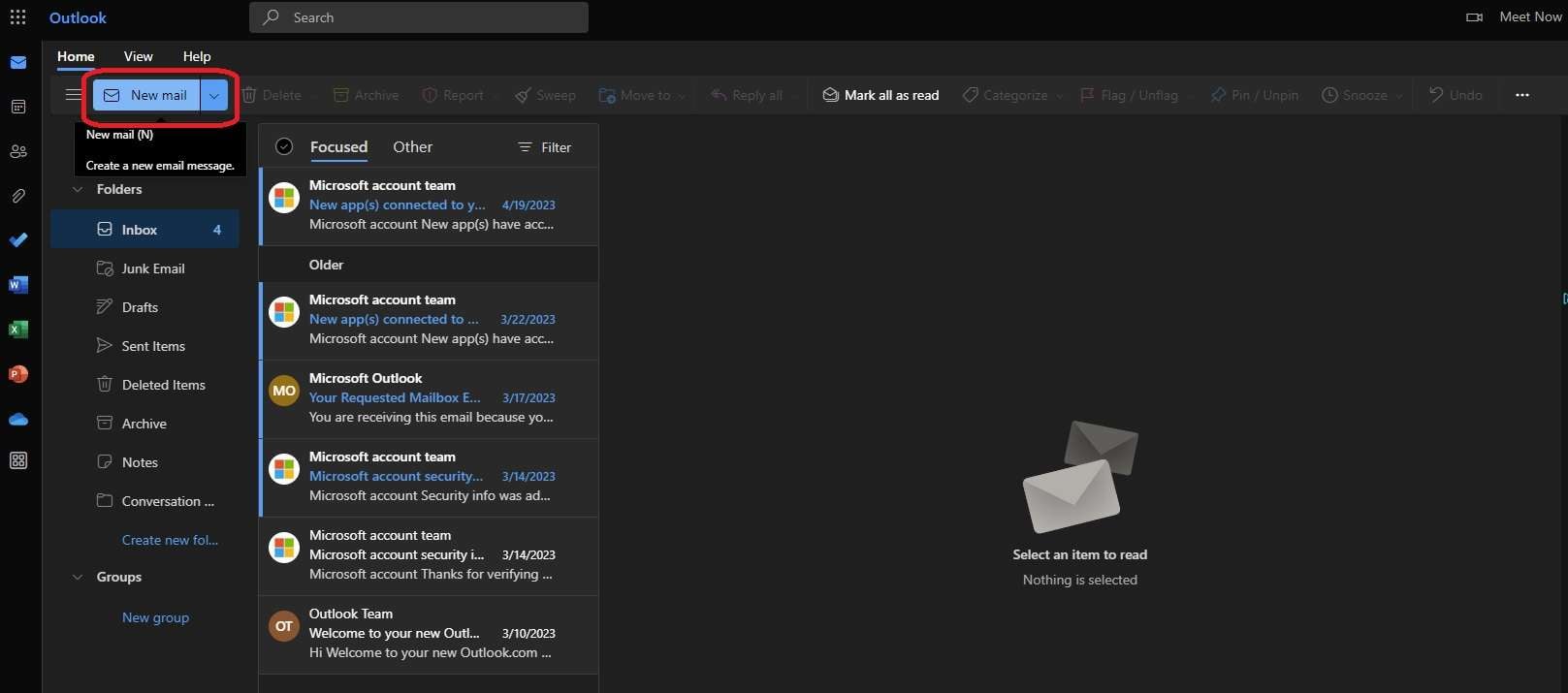1568x693 pixels.
Task: Switch to the Home ribbon tab
Action: pos(76,56)
